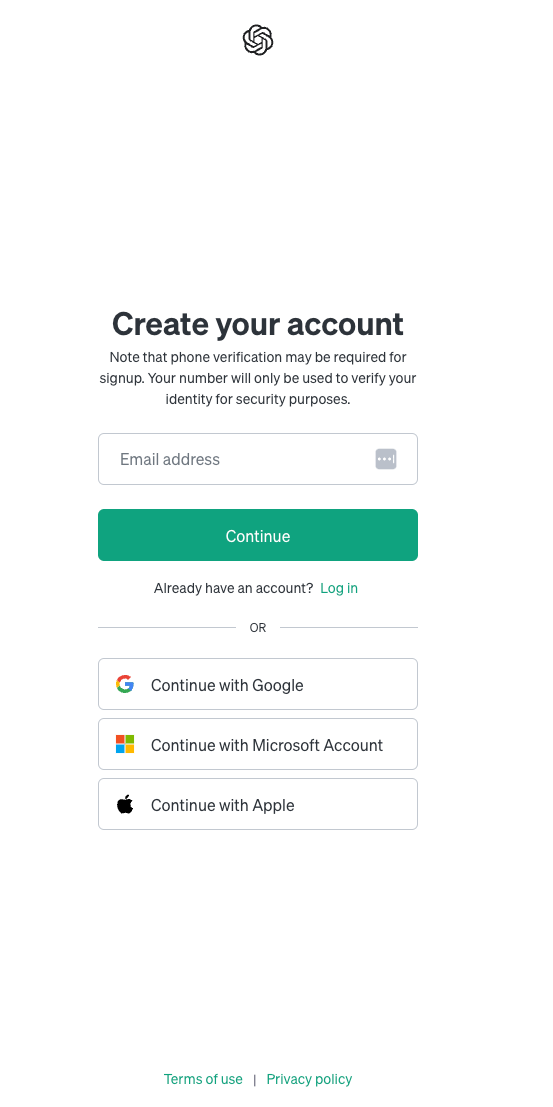Open the password manager icon in email field
This screenshot has height=1107, width=553.
point(386,459)
